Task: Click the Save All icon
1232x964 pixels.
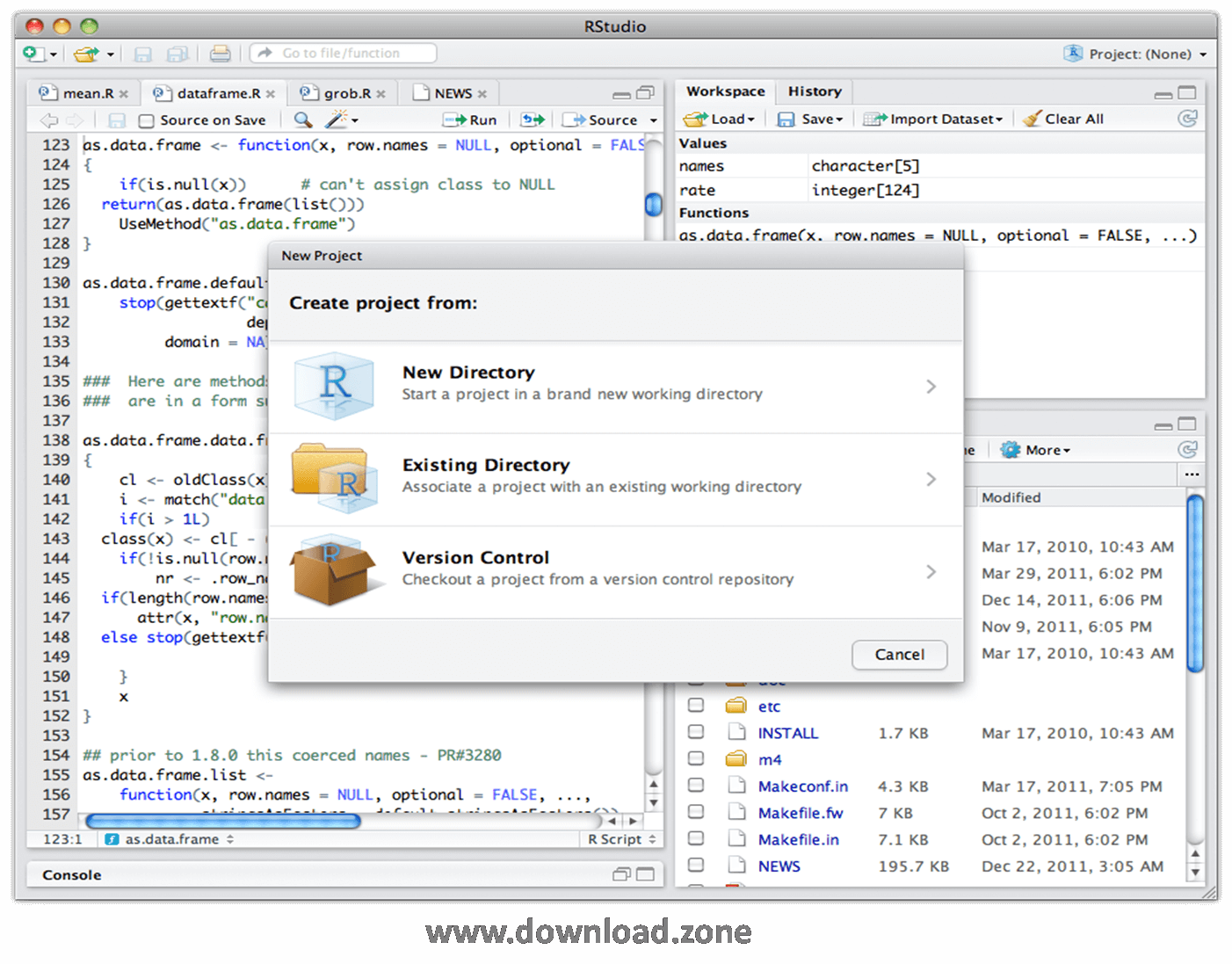Action: coord(178,54)
